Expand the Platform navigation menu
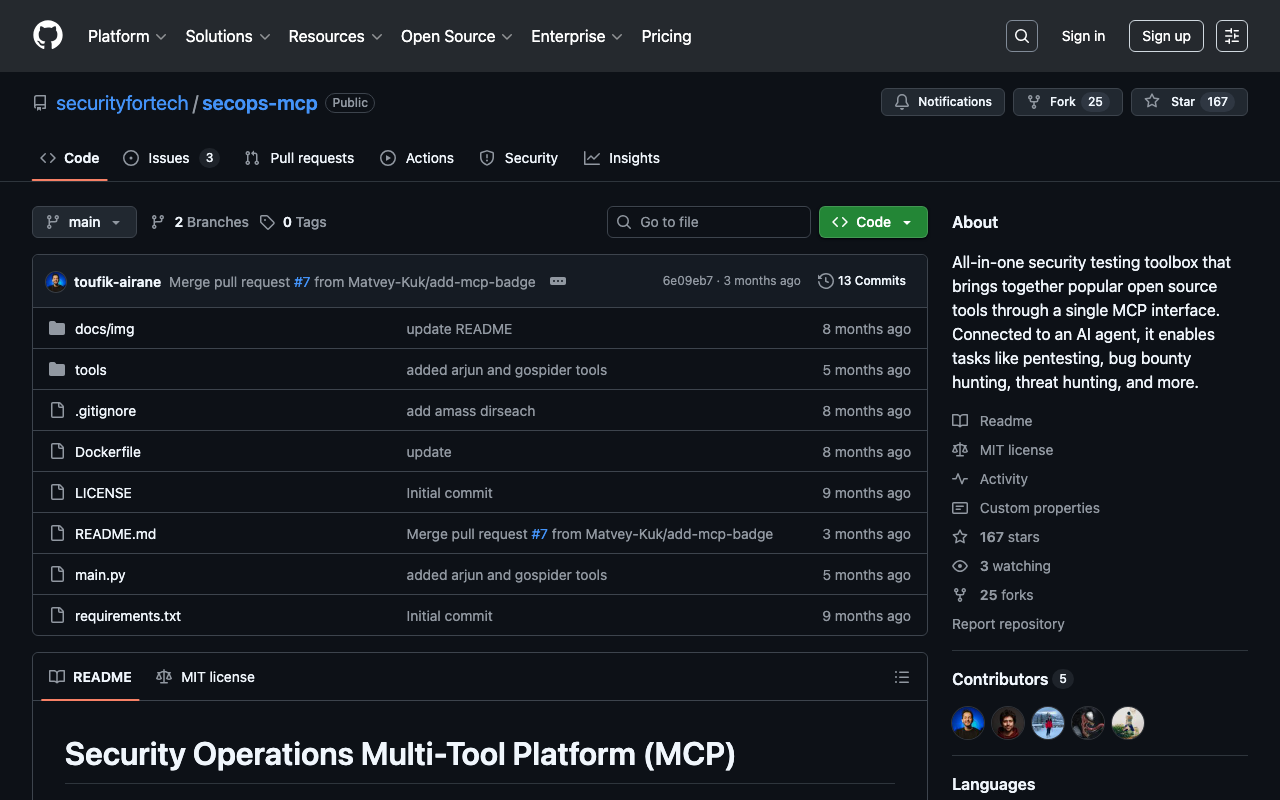 [x=127, y=36]
